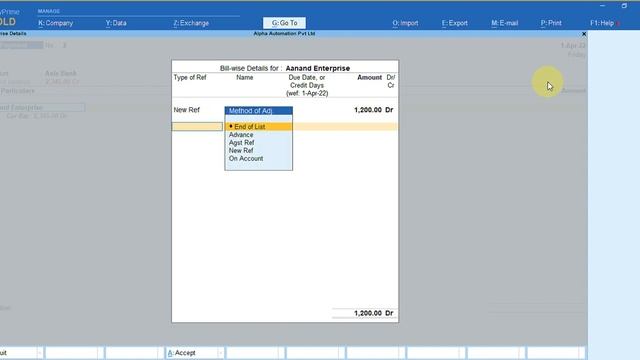The image size is (640, 360).
Task: Minimize the application window
Action: point(602,6)
